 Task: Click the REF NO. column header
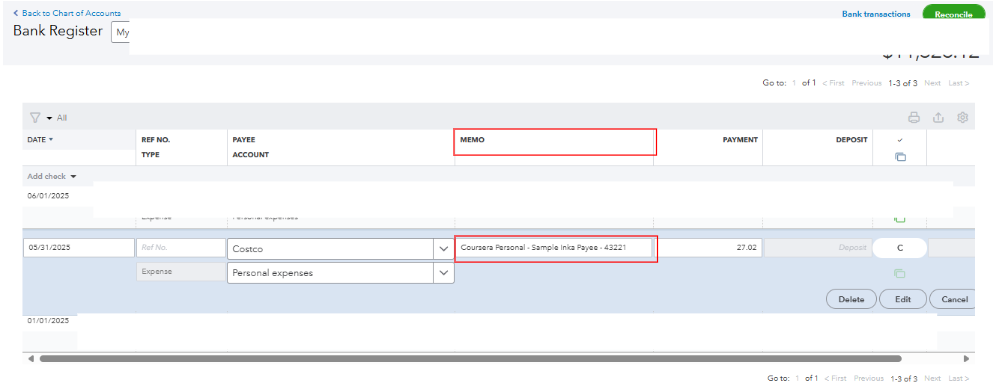click(155, 139)
